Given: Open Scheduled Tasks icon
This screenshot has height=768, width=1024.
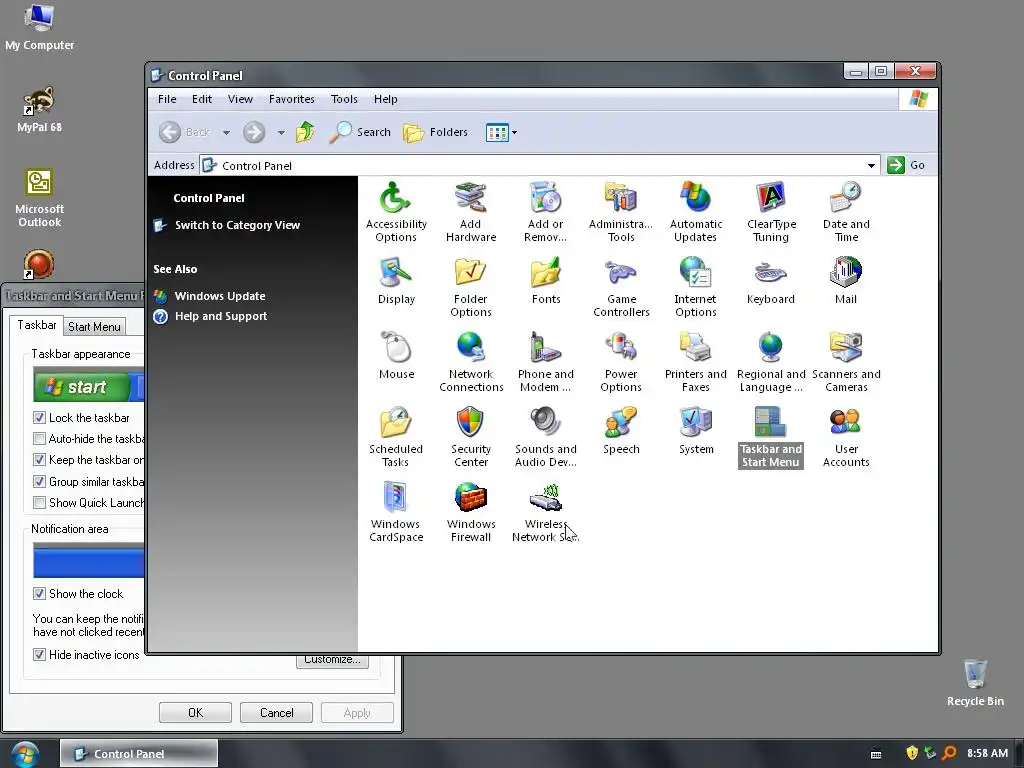Looking at the screenshot, I should [x=396, y=423].
